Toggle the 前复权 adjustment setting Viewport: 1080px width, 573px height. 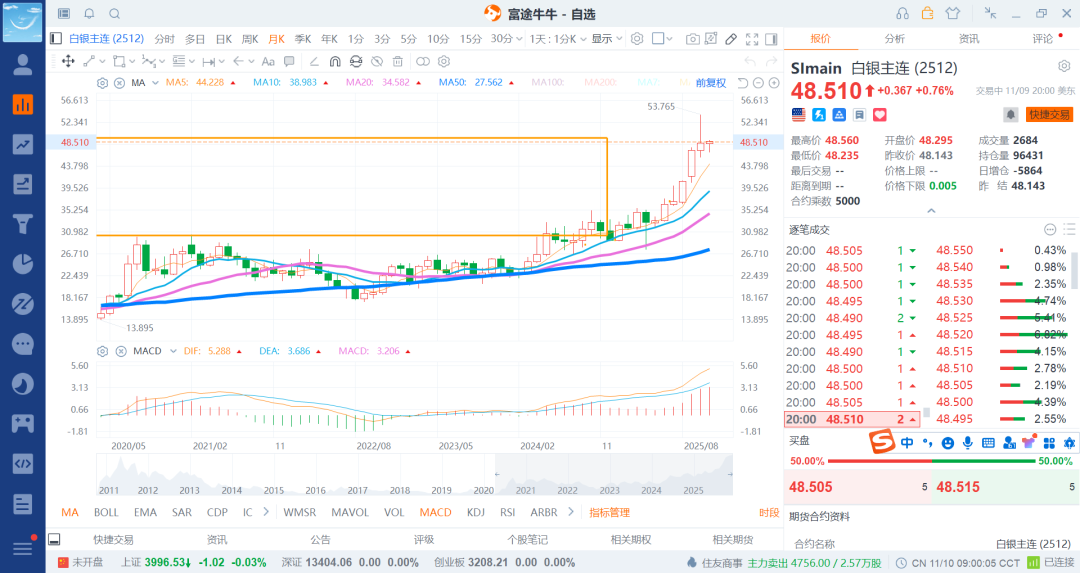(x=710, y=82)
